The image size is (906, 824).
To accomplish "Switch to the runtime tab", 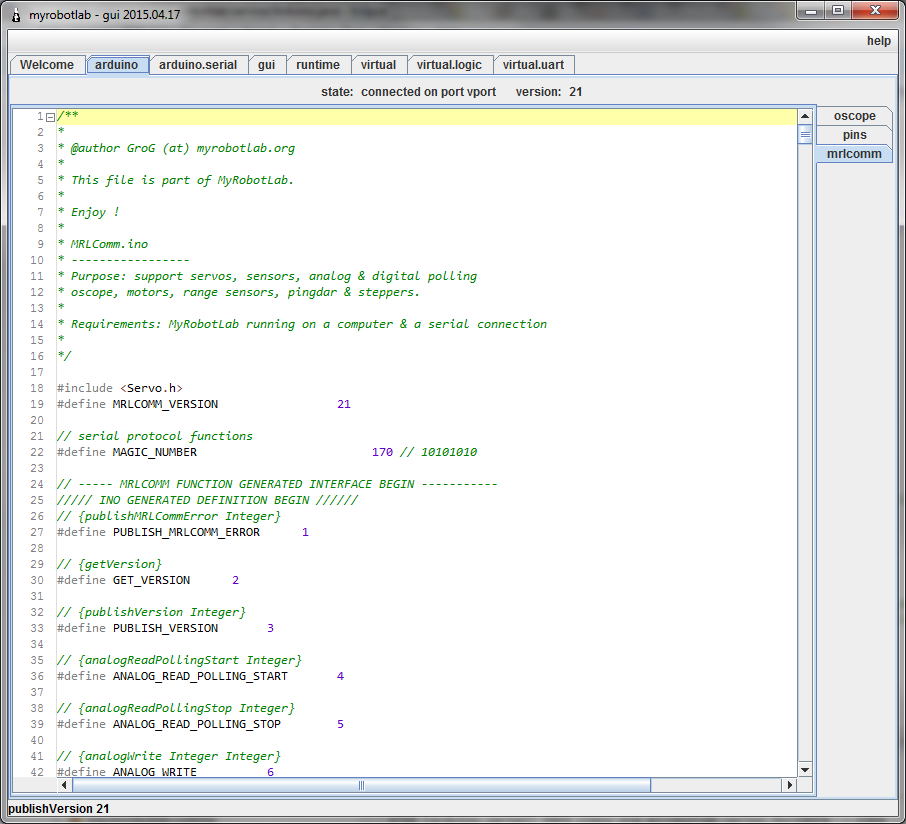I will (x=318, y=65).
